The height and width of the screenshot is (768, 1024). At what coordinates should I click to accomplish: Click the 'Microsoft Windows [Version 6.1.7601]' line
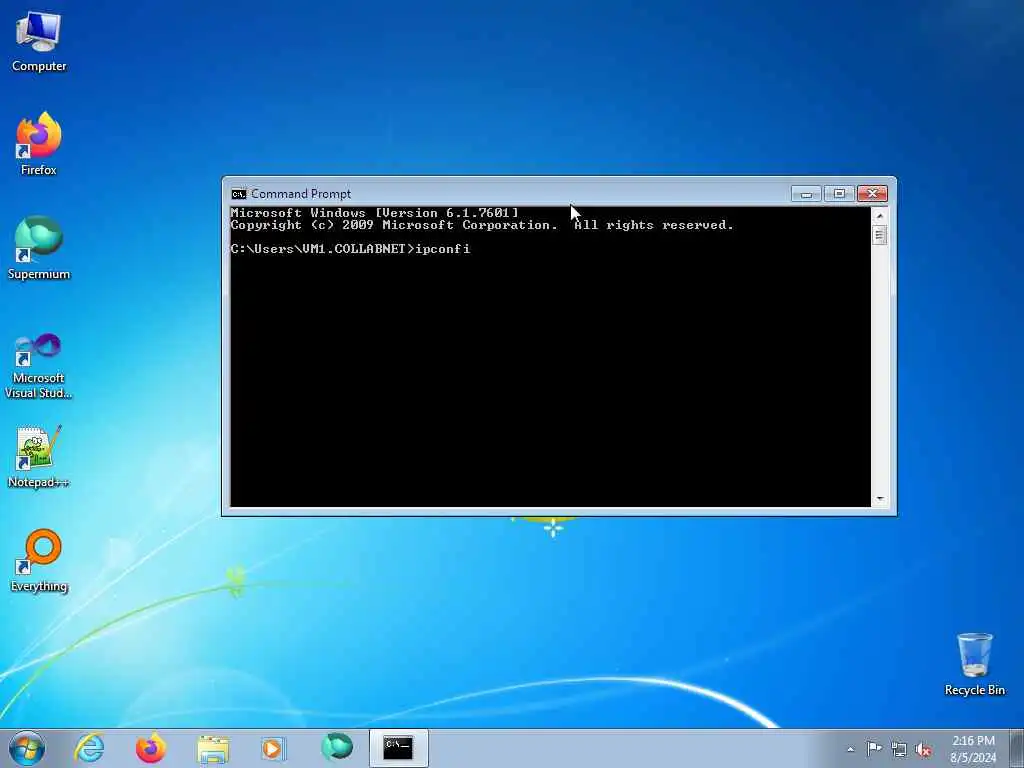(375, 213)
